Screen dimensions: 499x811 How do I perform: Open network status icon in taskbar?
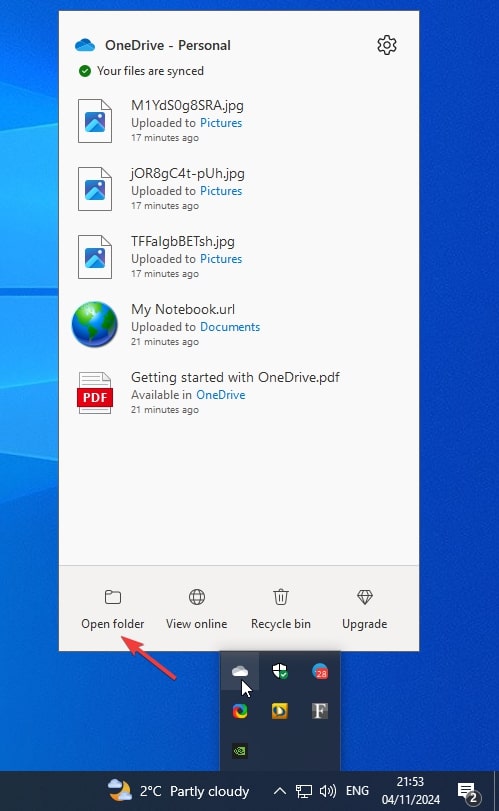click(x=304, y=791)
